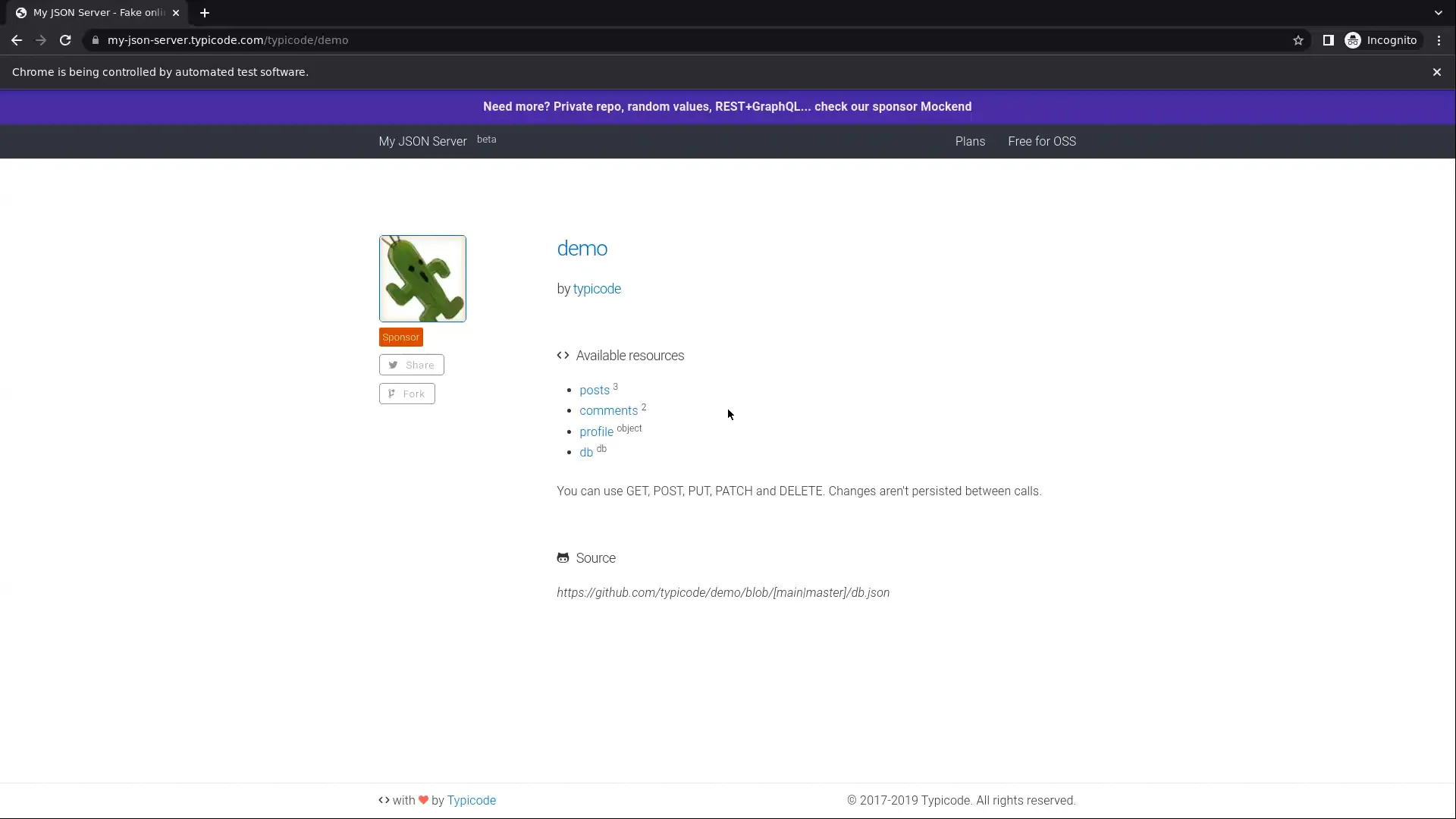Click the orange Sponsor button
Image resolution: width=1456 pixels, height=819 pixels.
pyautogui.click(x=400, y=337)
